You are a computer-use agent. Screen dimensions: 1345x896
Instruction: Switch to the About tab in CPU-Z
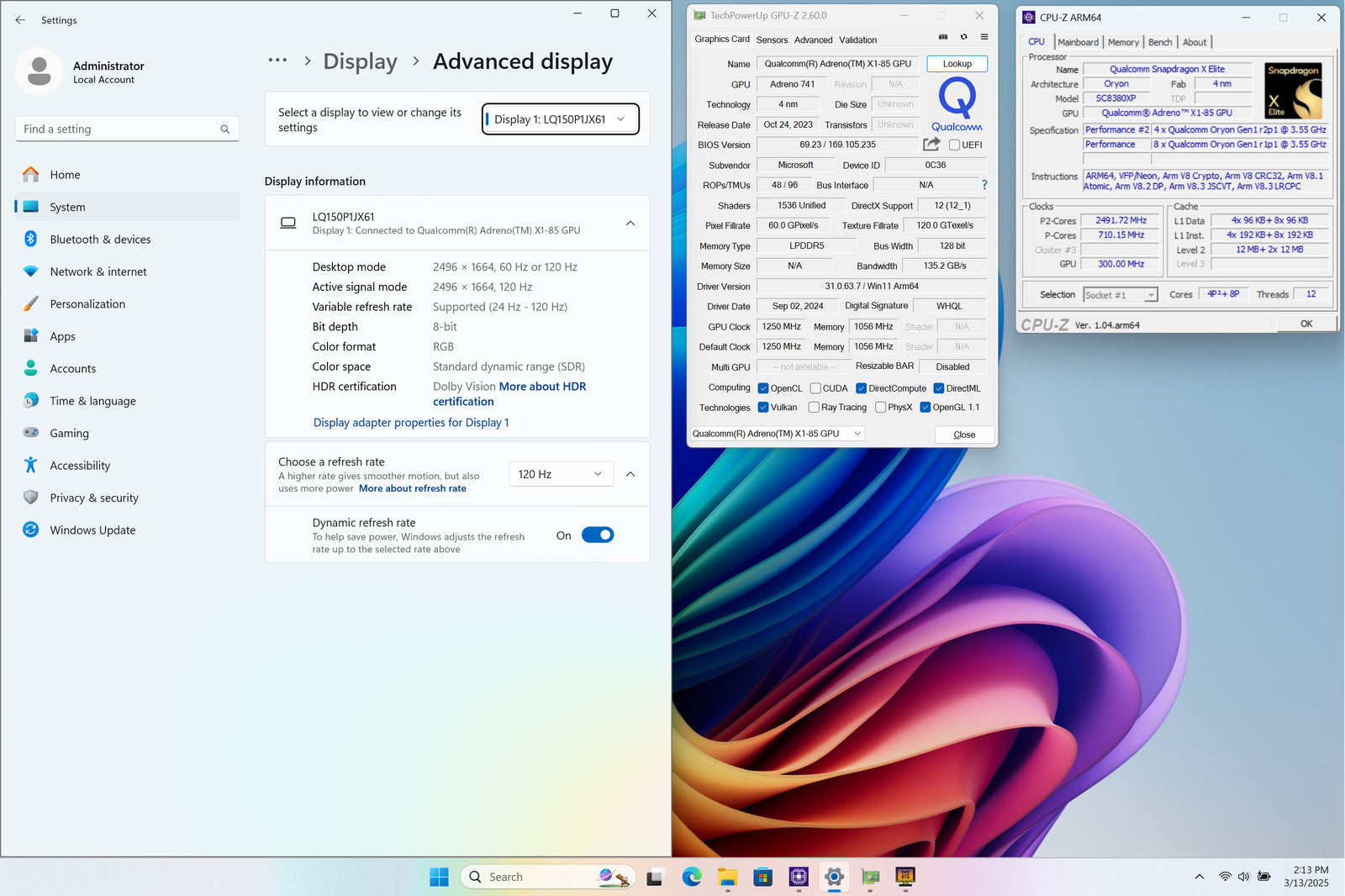tap(1195, 42)
